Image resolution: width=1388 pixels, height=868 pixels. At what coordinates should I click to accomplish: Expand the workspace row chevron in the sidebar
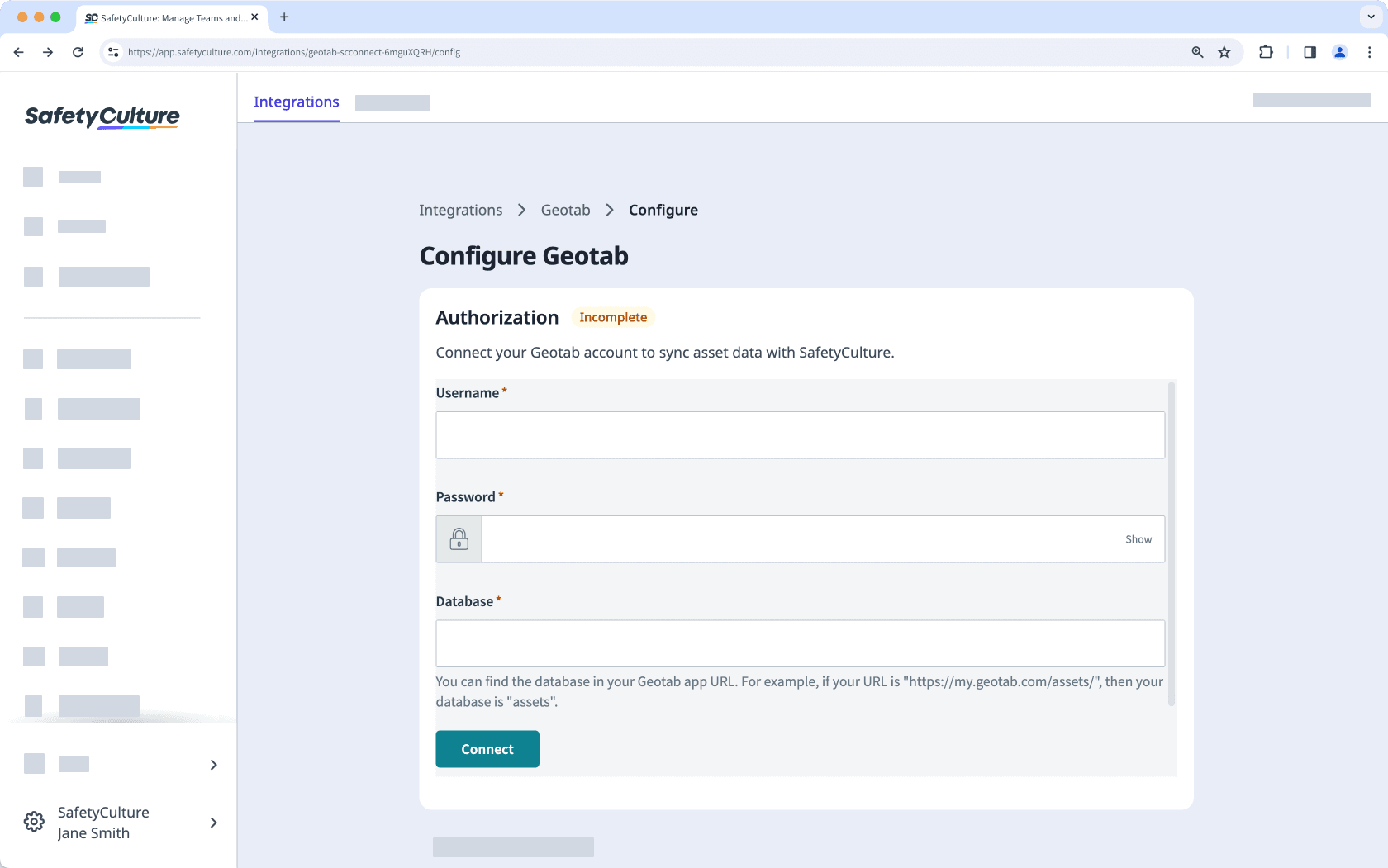coord(213,764)
